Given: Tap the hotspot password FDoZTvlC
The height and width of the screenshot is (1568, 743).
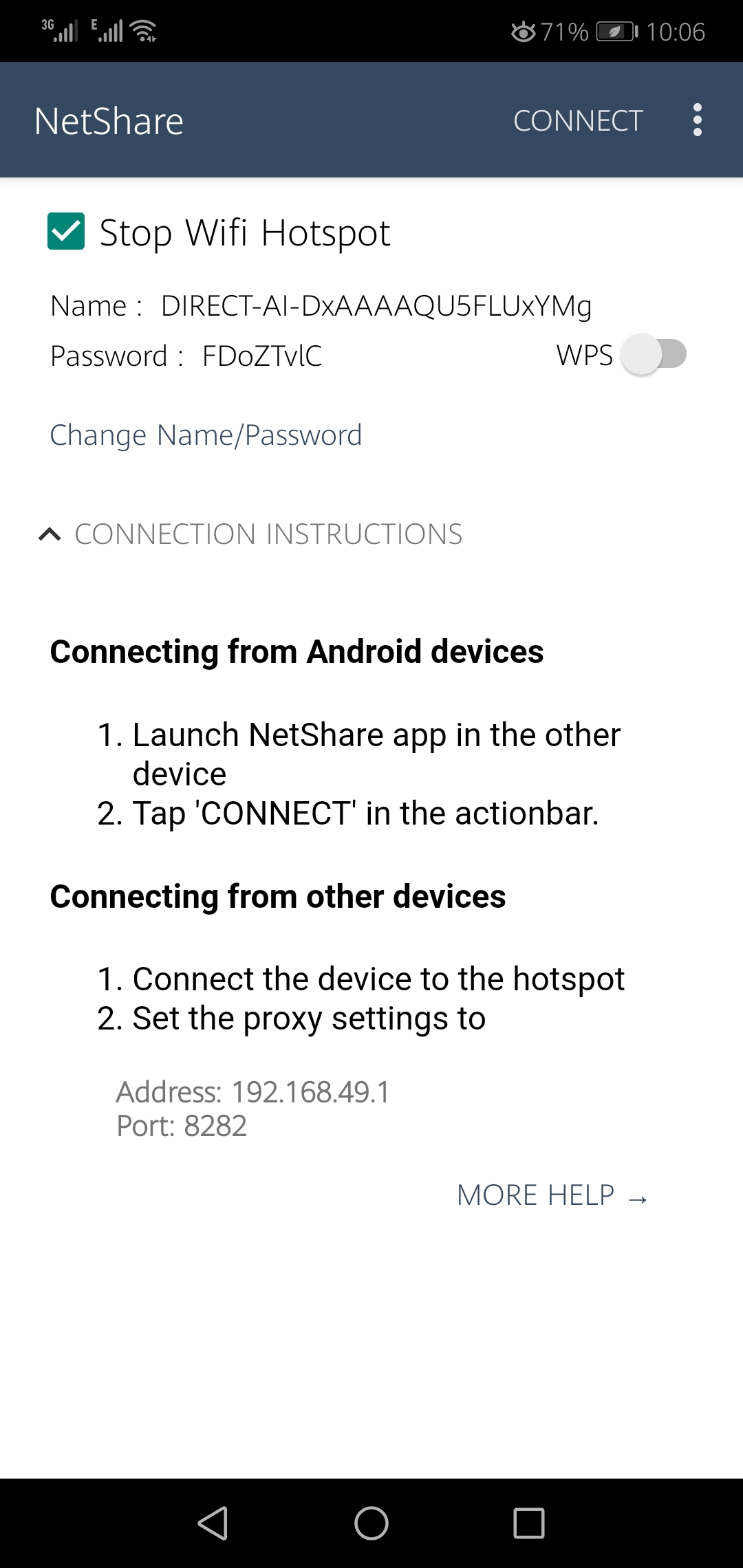Looking at the screenshot, I should pos(262,356).
